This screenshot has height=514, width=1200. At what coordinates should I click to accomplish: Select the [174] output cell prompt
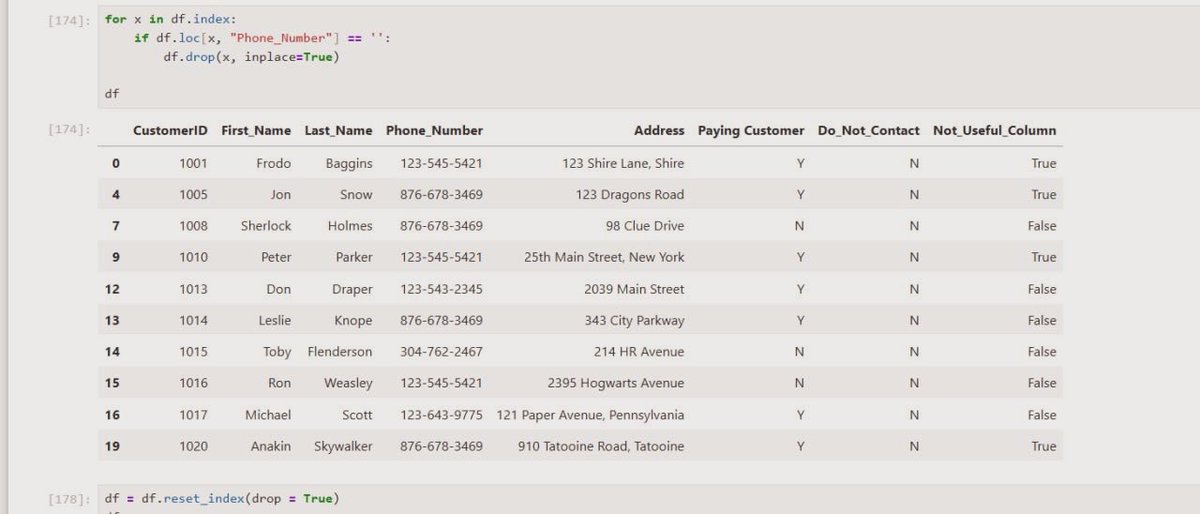[71, 130]
